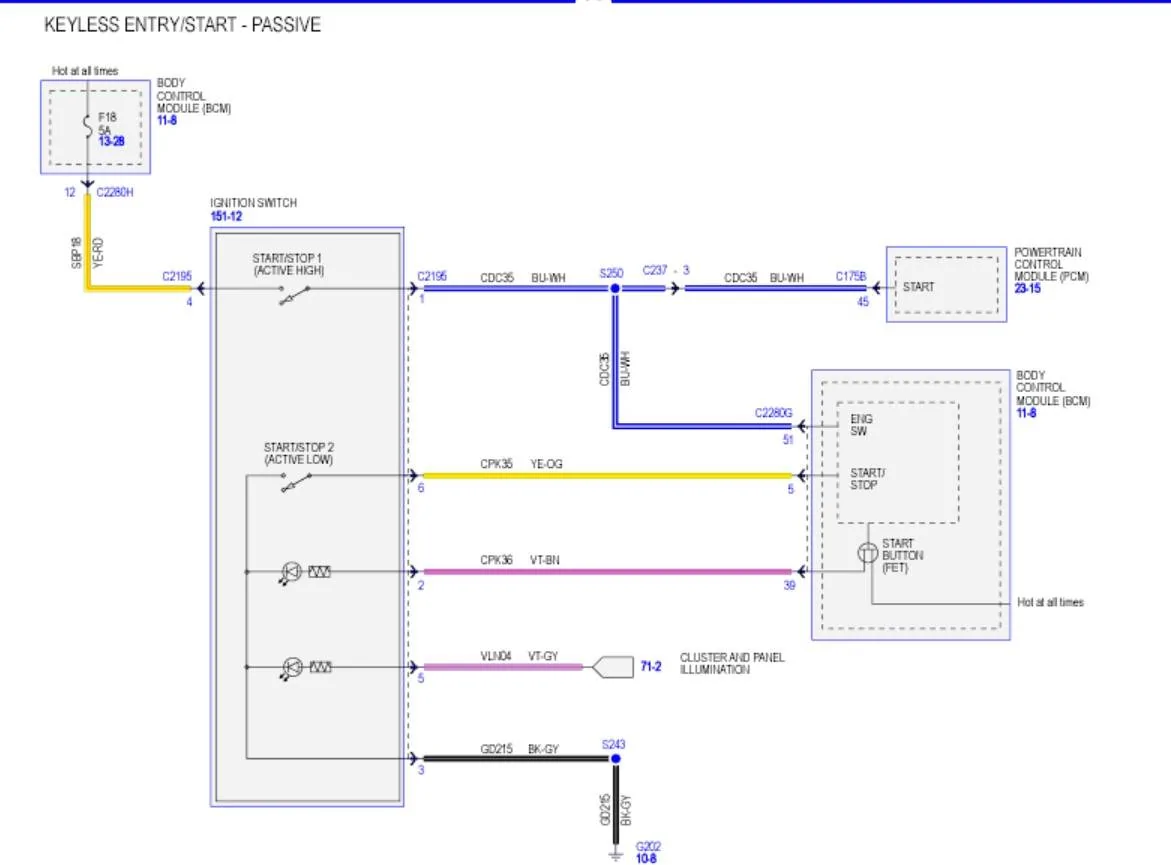The width and height of the screenshot is (1171, 865).
Task: Open the 11-8 link beside fuse box BCM
Action: pos(167,120)
